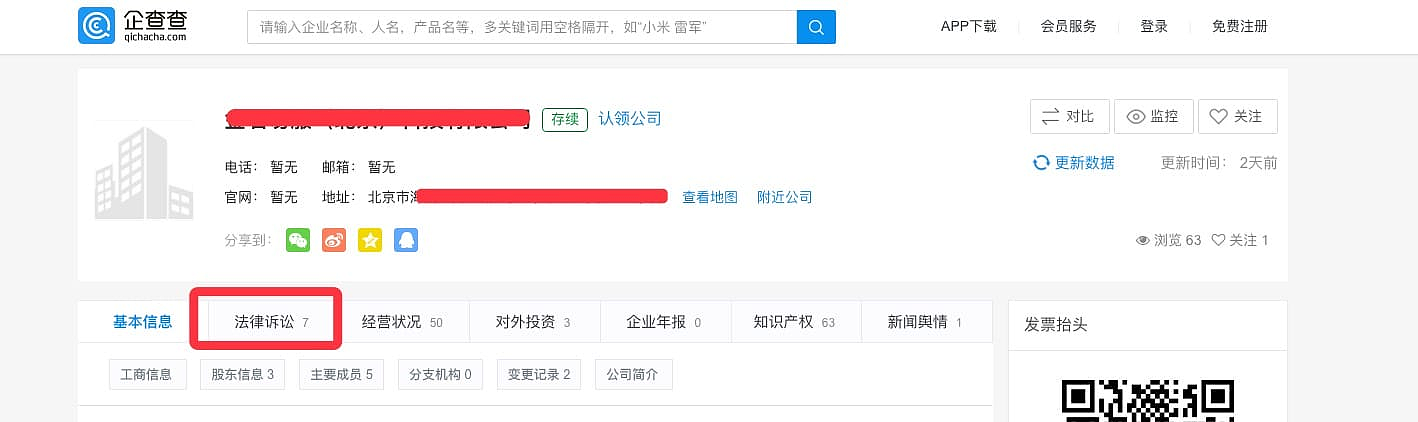Switch to 经营状况 tab

point(401,322)
